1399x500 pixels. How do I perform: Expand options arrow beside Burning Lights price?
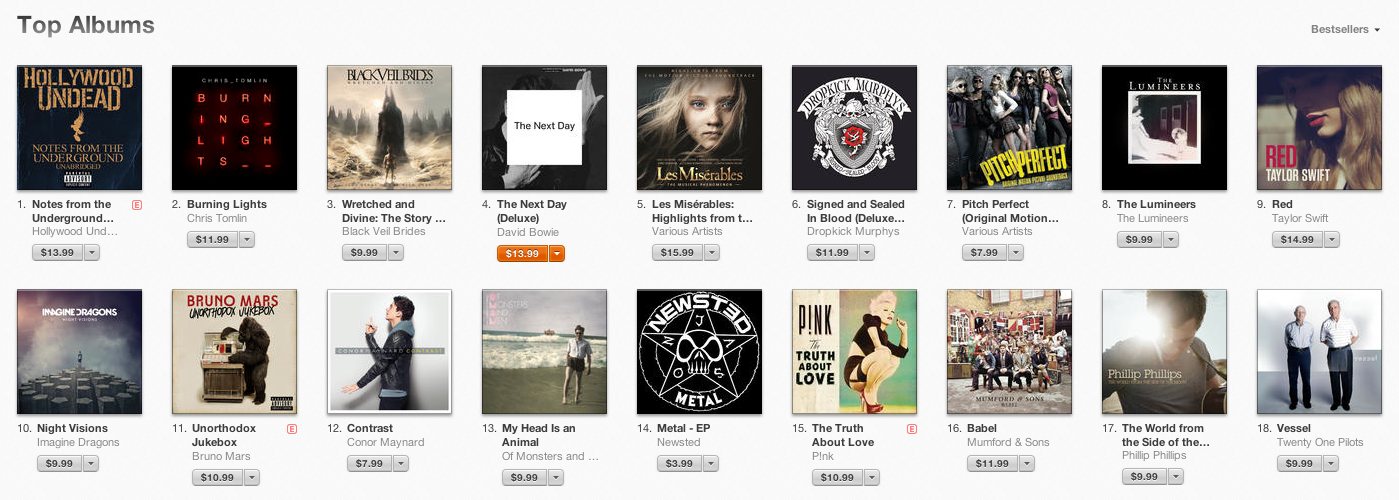(247, 239)
